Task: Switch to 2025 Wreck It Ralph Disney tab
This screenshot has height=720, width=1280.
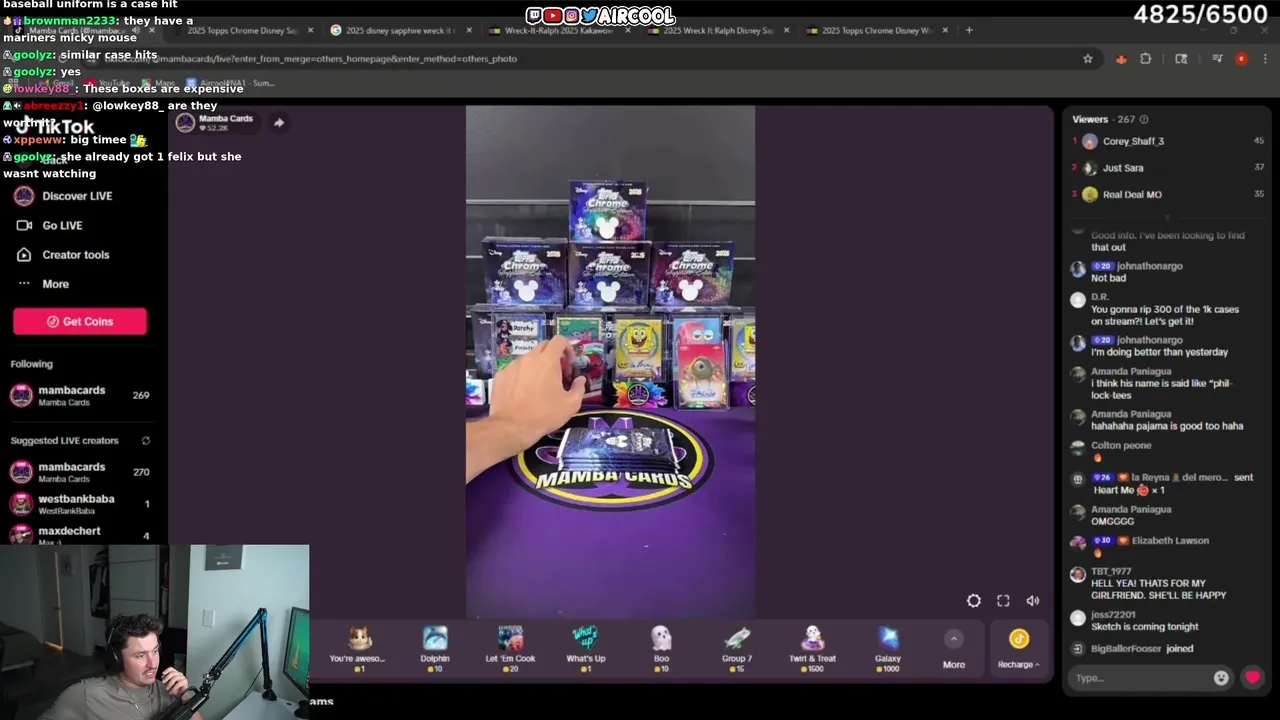Action: pos(717,30)
